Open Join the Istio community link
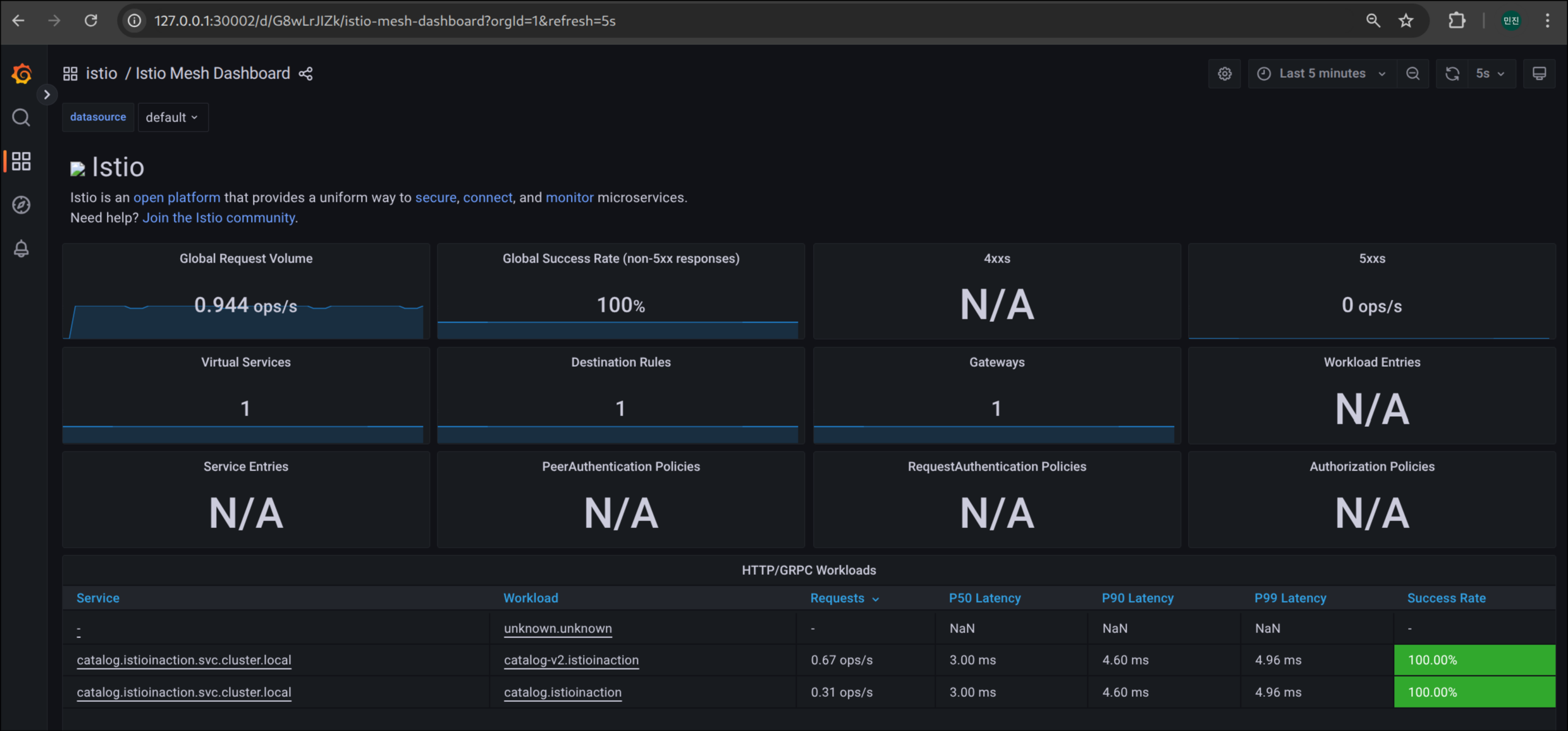This screenshot has width=1568, height=731. coord(219,218)
